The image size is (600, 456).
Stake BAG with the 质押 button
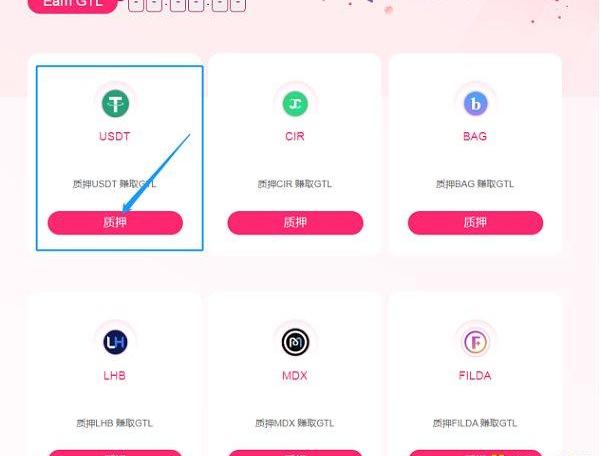pos(475,223)
